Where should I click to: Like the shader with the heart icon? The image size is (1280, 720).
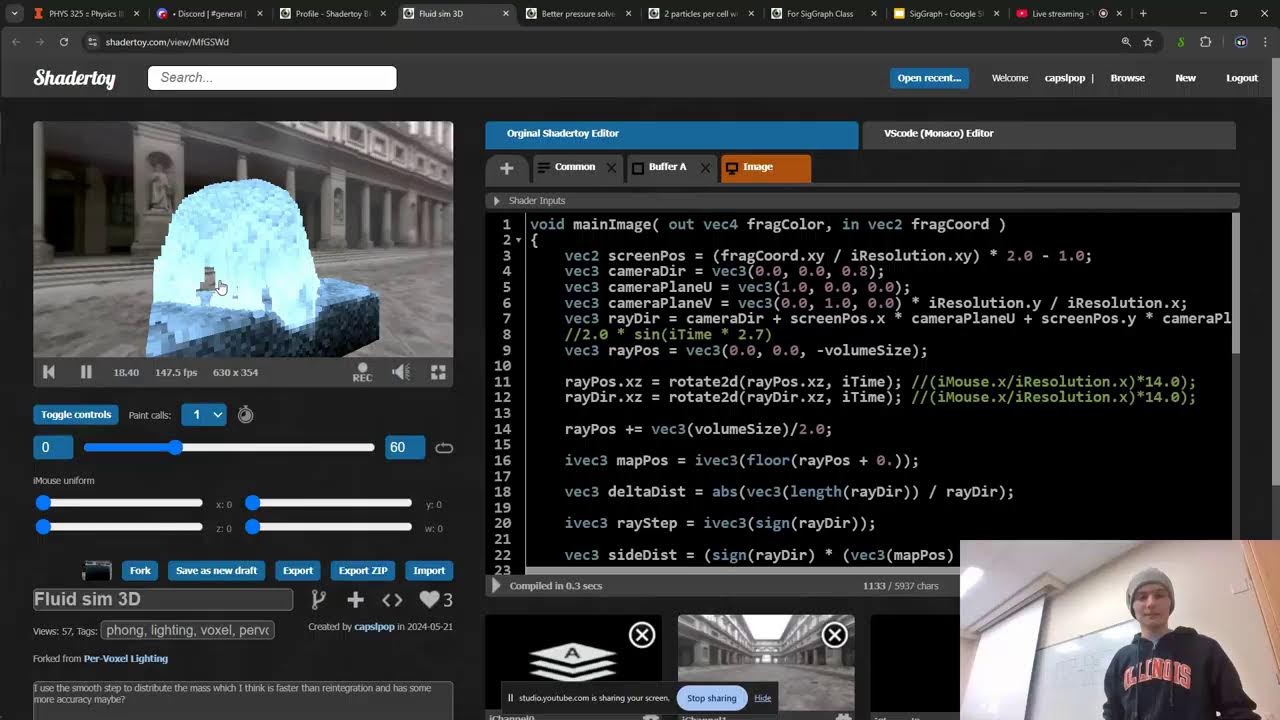[429, 599]
